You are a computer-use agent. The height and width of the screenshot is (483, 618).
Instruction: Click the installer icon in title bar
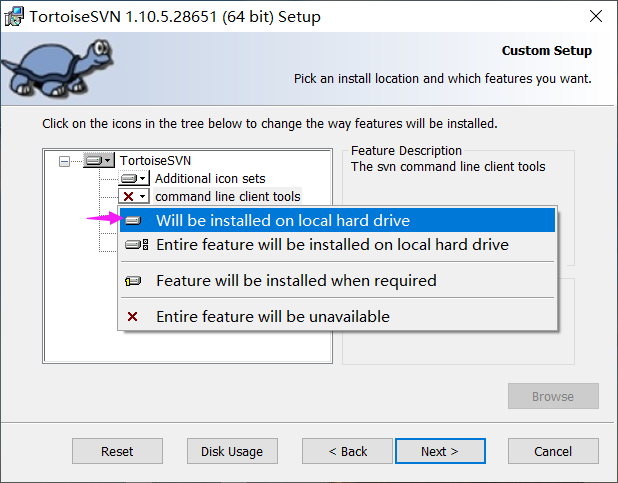[x=14, y=17]
